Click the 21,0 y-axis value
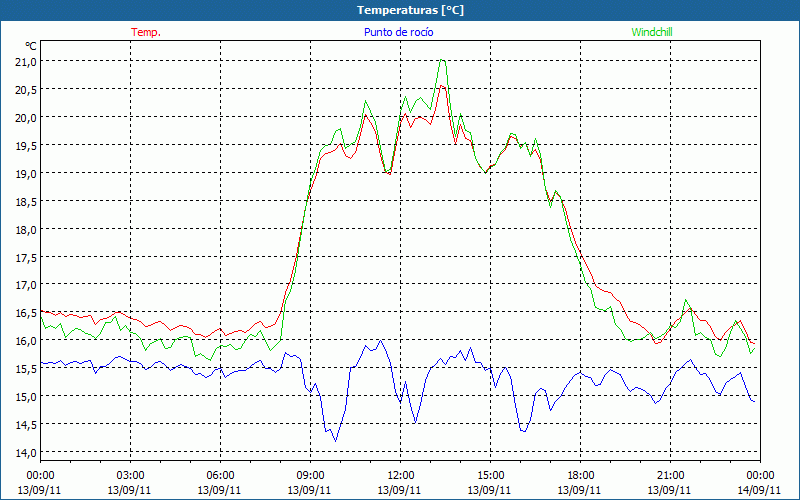The image size is (800, 500). coord(26,62)
